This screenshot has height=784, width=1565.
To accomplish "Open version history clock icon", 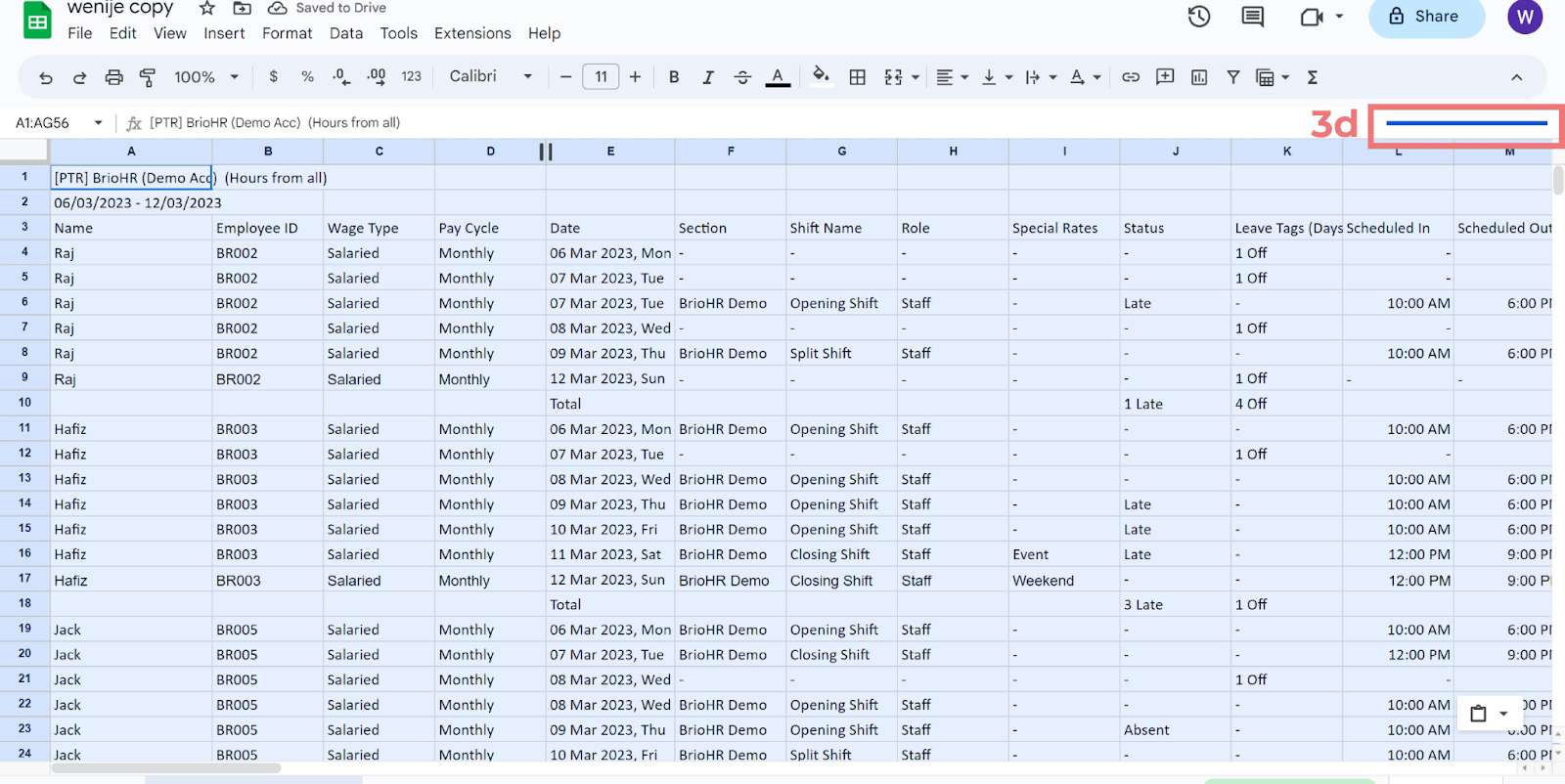I will tap(1199, 17).
